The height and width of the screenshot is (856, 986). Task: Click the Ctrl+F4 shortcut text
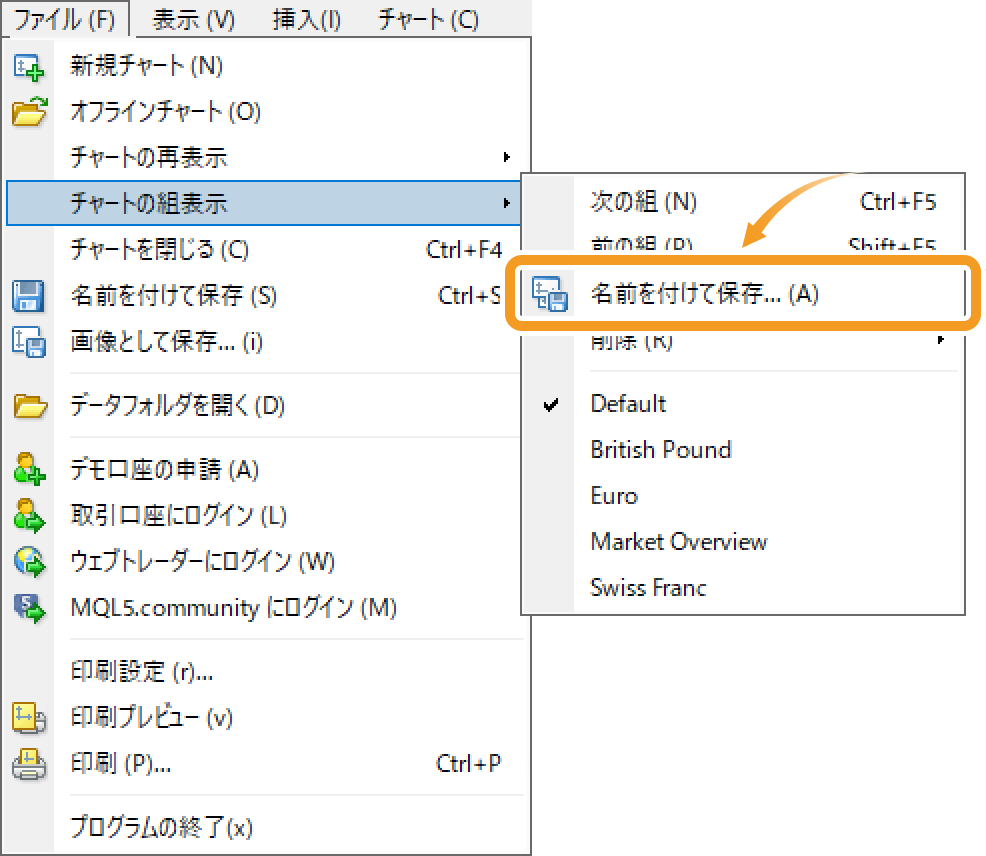464,250
